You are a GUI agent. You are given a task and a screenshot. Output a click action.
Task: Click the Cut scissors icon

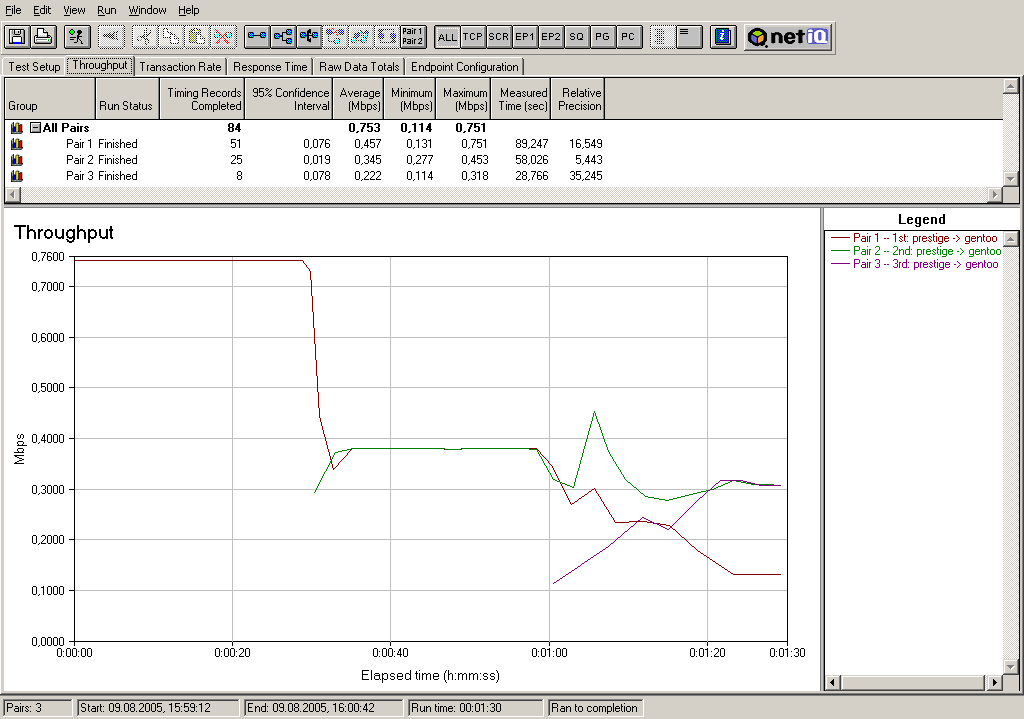coord(145,37)
